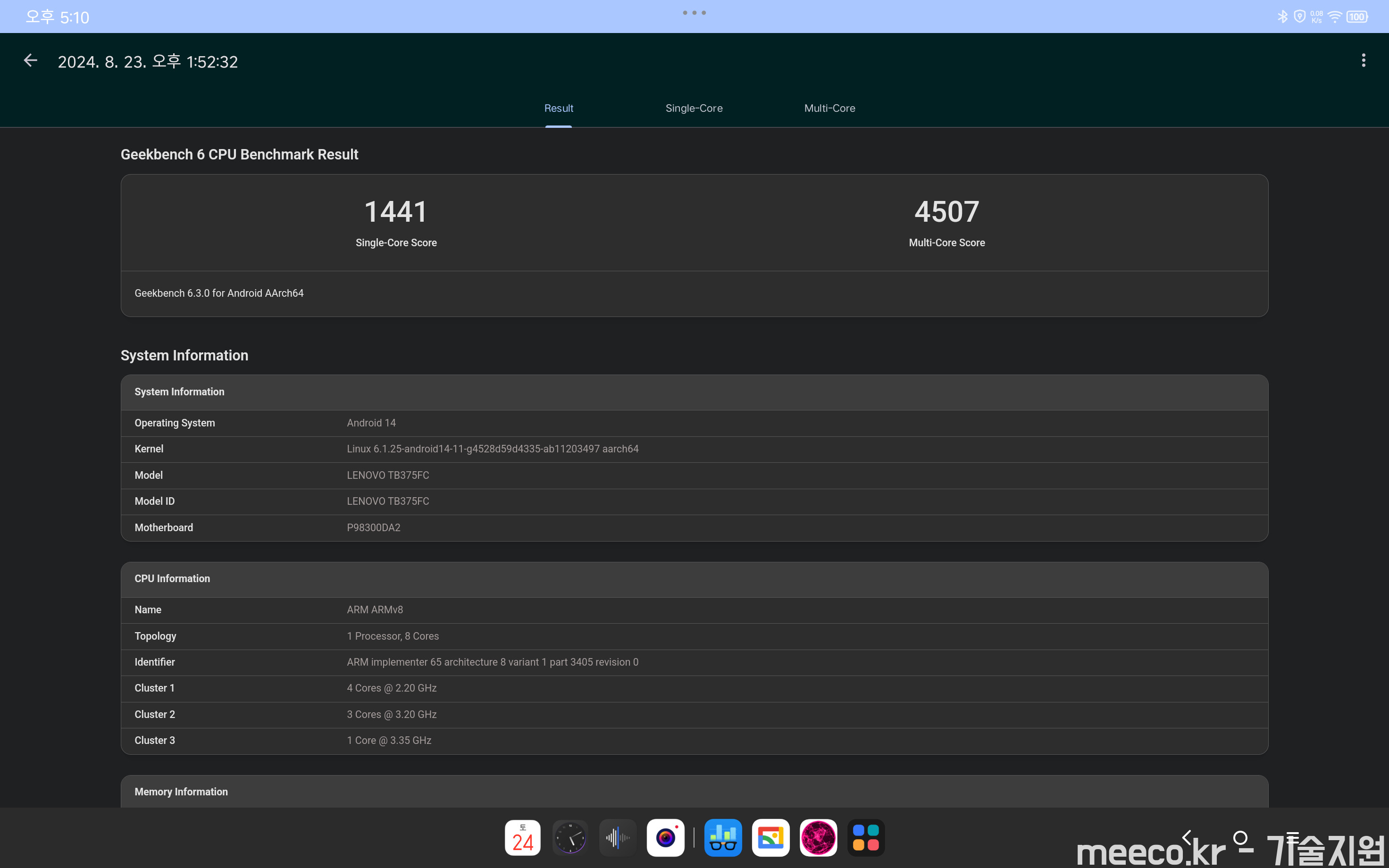Screen dimensions: 1389x868
Task: Tap the Motherboard row label
Action: [164, 527]
